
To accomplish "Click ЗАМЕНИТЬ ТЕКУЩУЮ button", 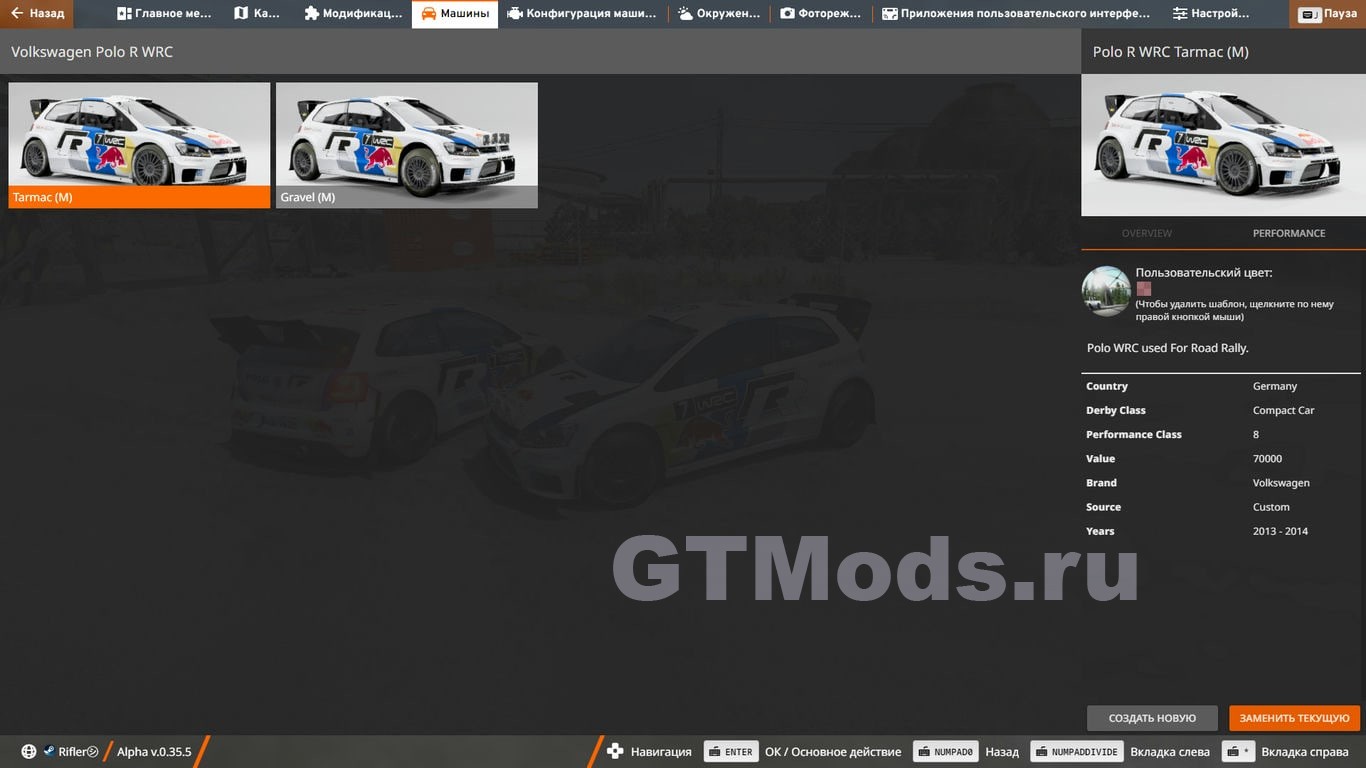I will (1295, 718).
